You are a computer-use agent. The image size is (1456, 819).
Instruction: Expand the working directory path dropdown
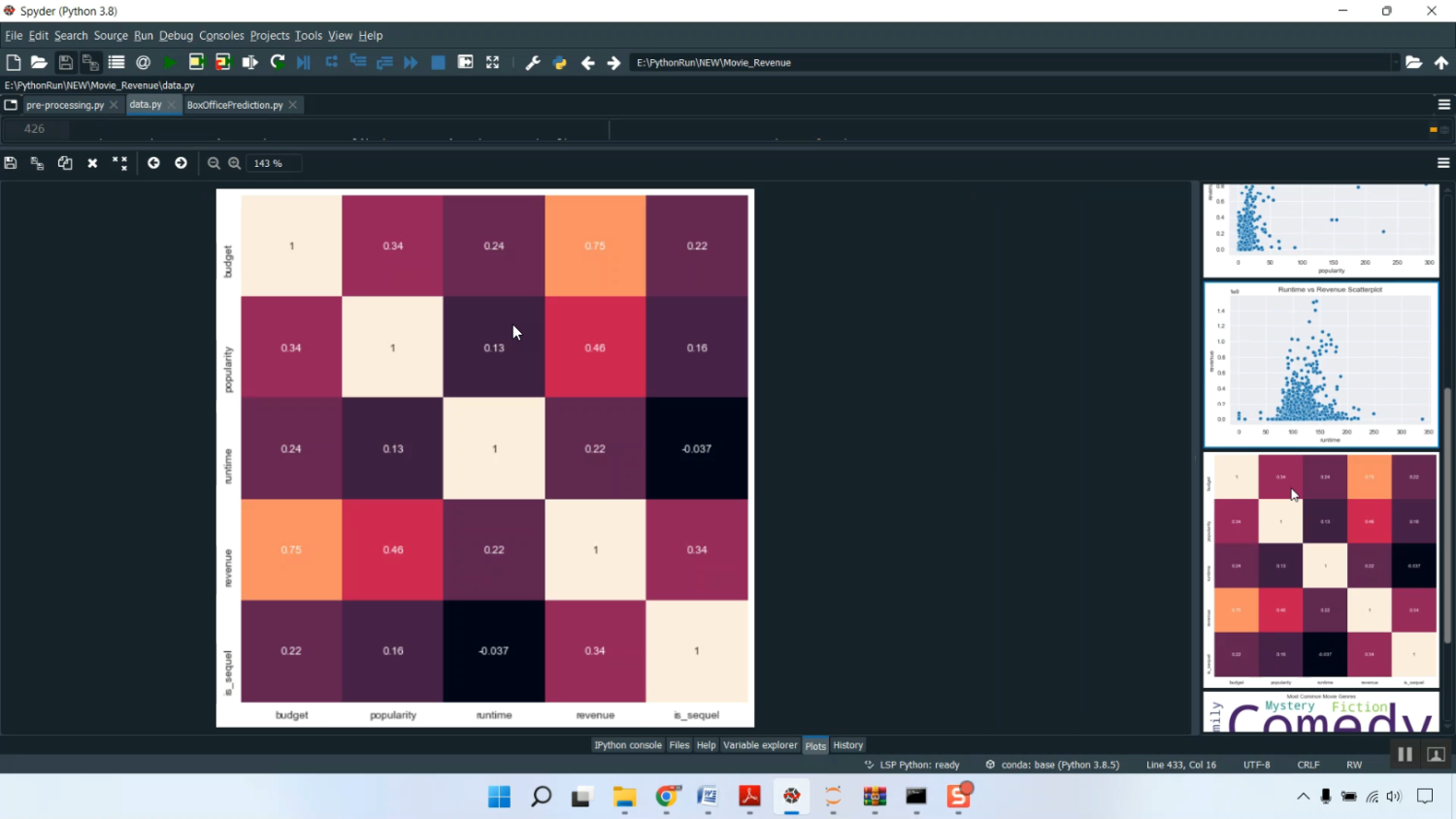tap(1395, 62)
